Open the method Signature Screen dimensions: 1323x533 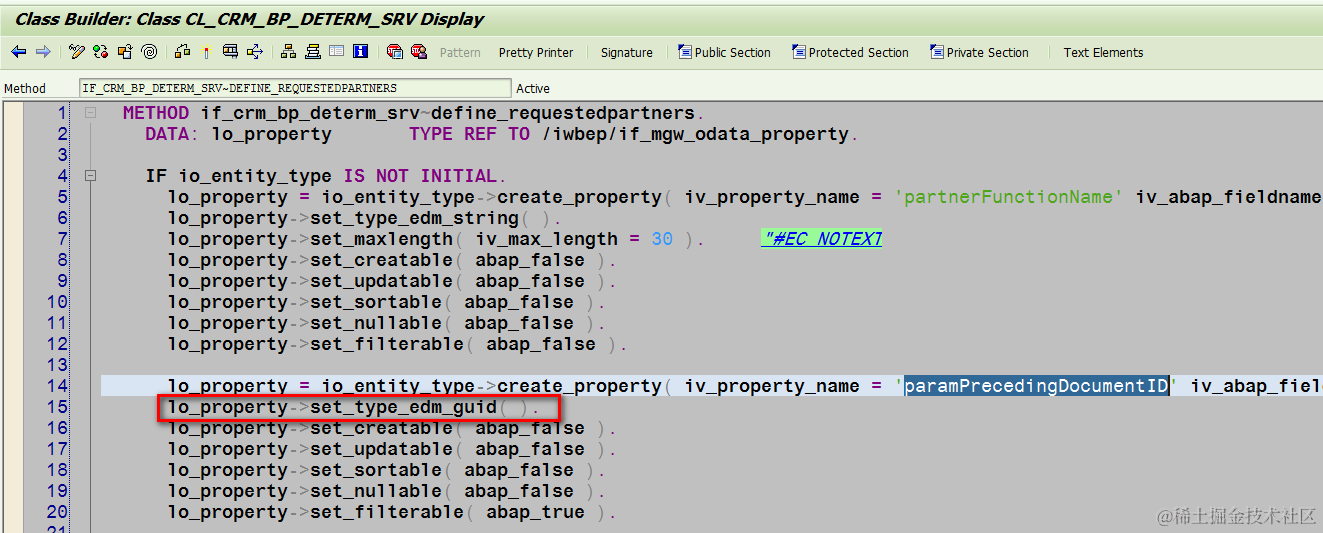click(x=627, y=53)
